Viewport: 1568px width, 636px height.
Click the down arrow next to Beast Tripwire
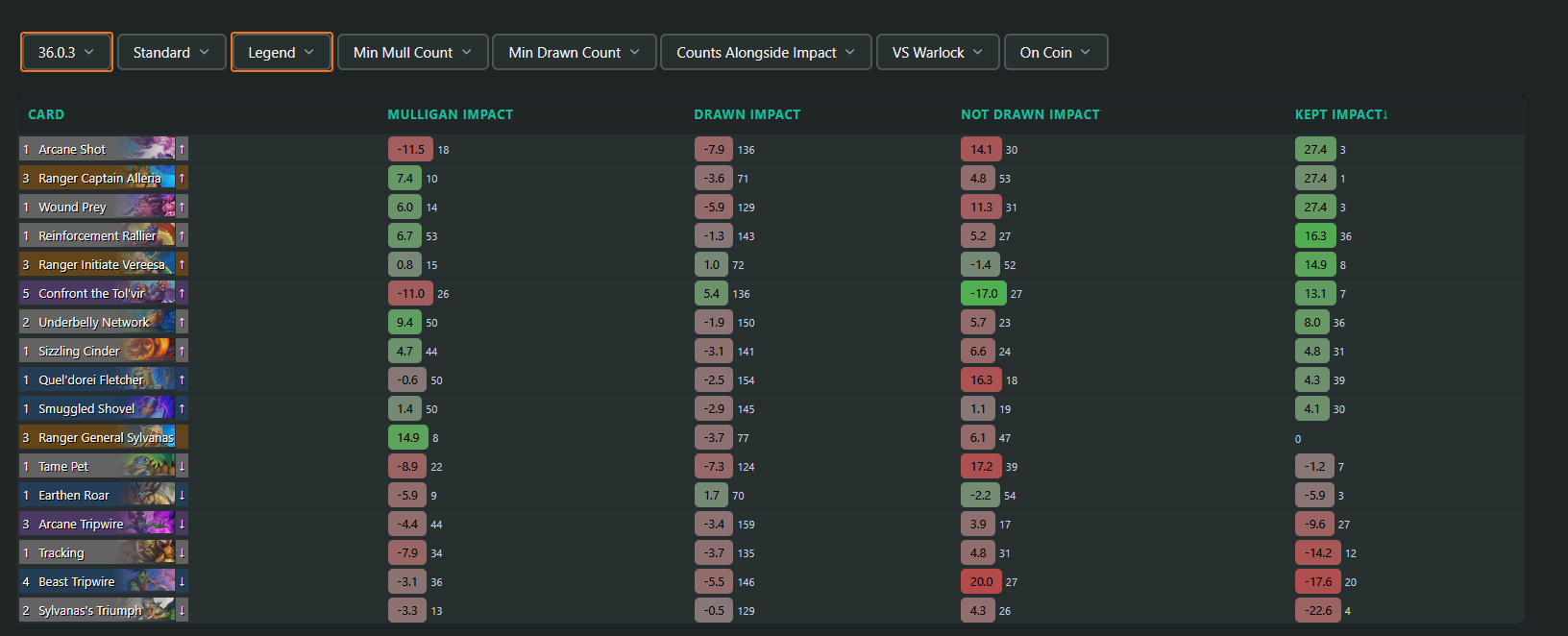pyautogui.click(x=182, y=581)
